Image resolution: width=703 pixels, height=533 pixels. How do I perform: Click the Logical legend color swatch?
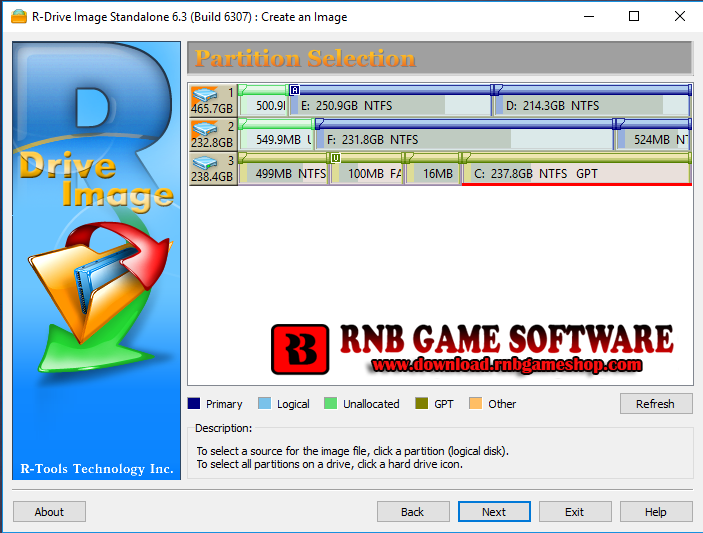click(265, 403)
